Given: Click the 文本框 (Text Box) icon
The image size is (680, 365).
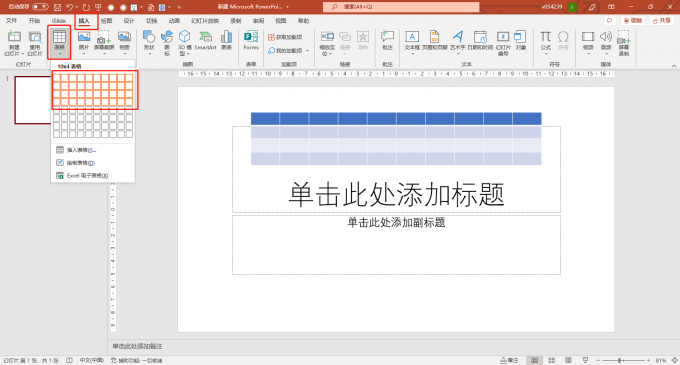Looking at the screenshot, I should (x=412, y=37).
